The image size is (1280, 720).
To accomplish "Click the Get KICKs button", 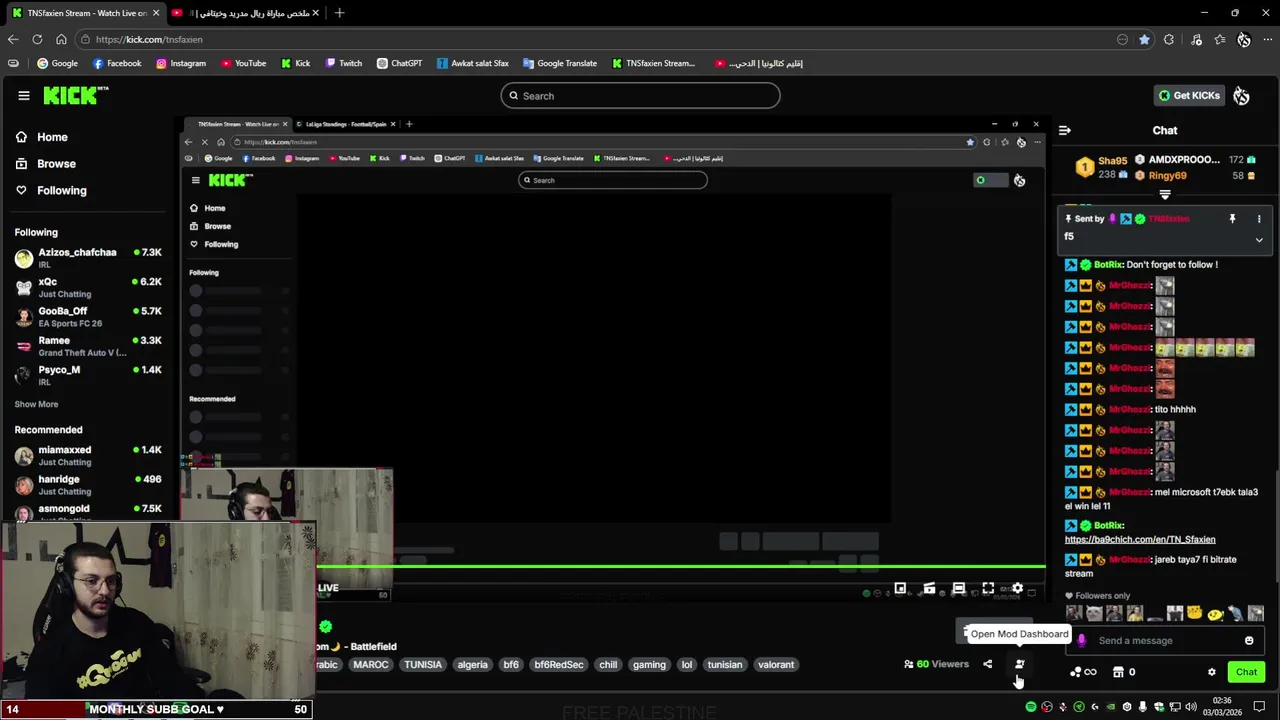I will (x=1189, y=95).
